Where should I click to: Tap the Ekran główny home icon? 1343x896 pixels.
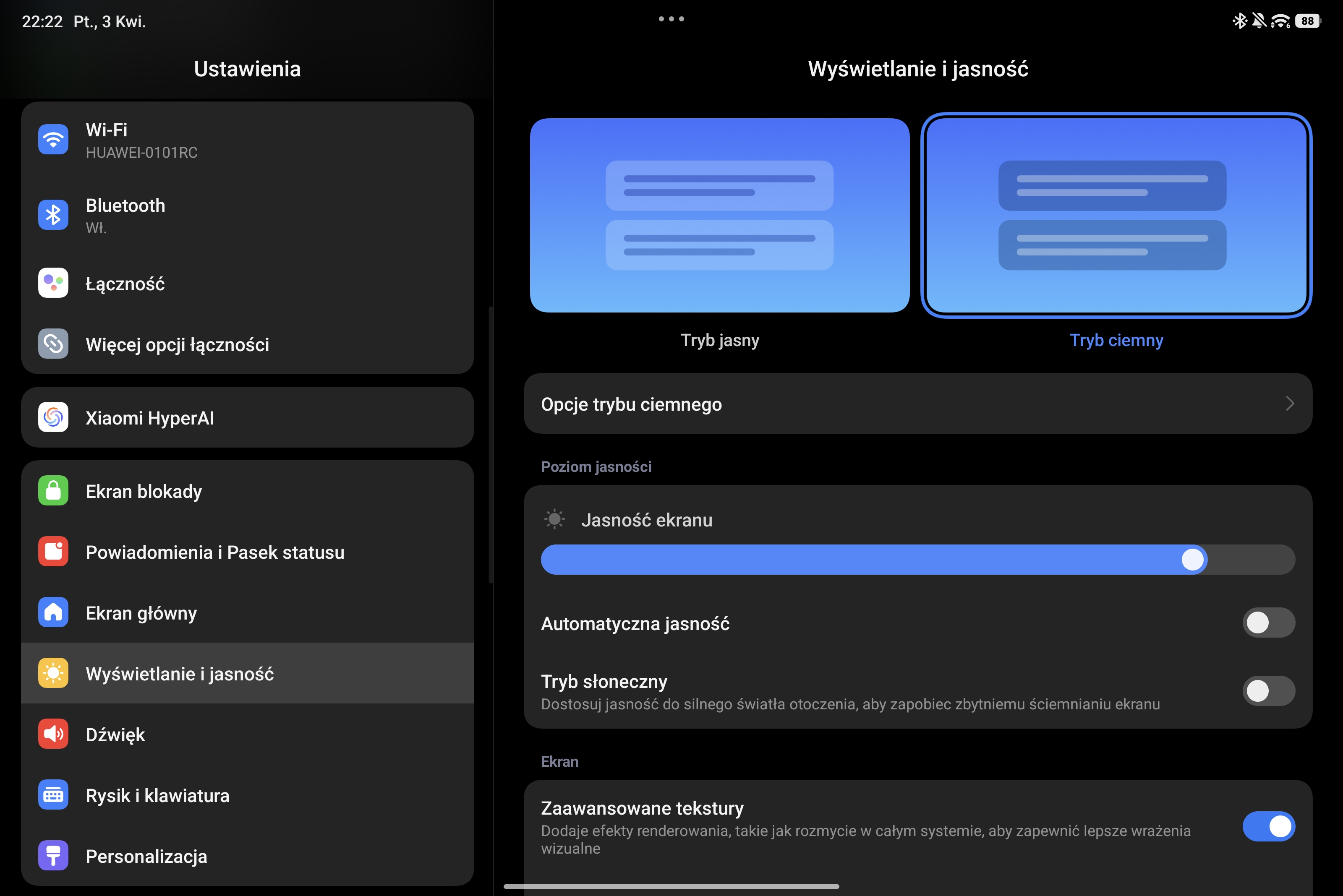tap(53, 612)
